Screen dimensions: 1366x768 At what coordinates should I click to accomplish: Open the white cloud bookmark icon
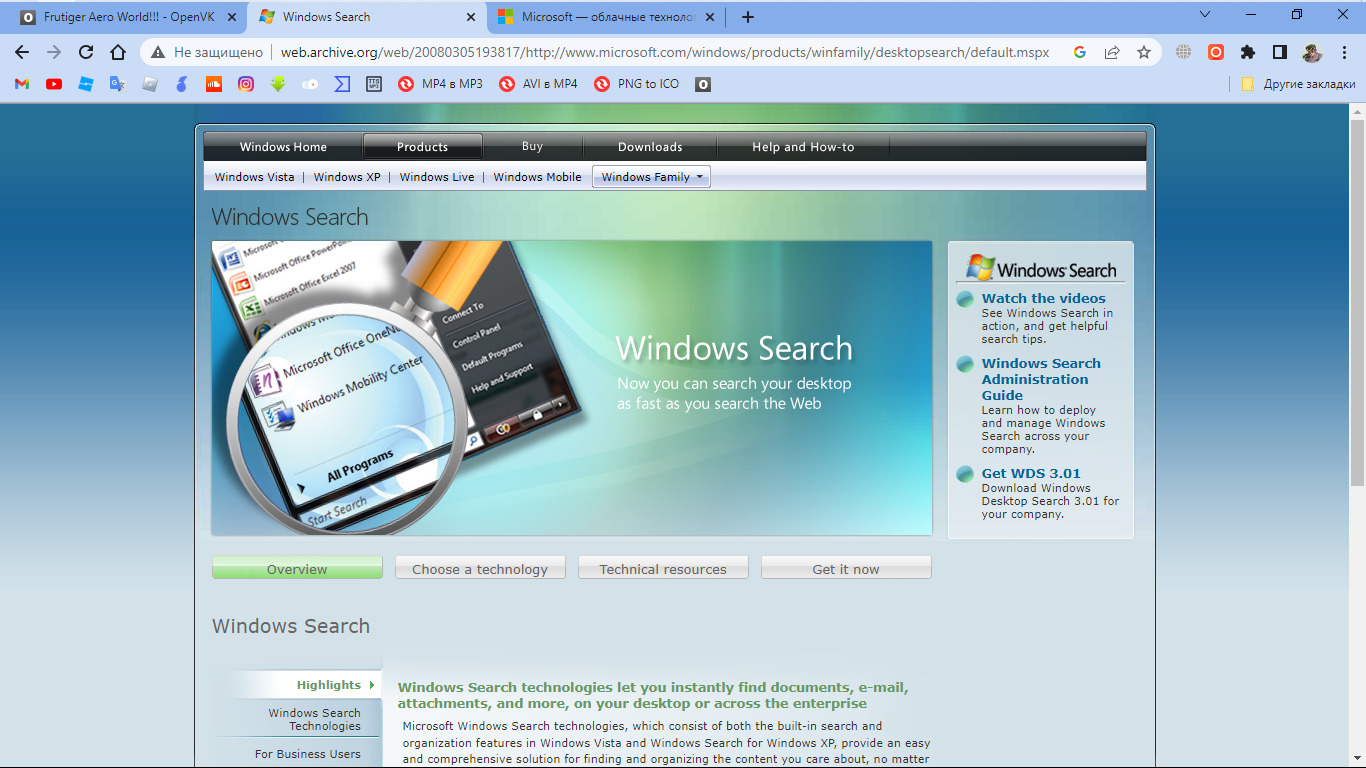tap(310, 84)
